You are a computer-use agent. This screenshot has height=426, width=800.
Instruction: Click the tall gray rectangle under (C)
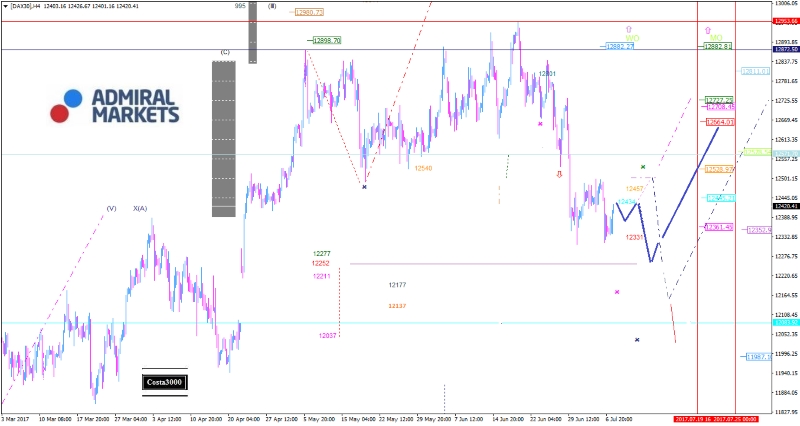pos(223,138)
